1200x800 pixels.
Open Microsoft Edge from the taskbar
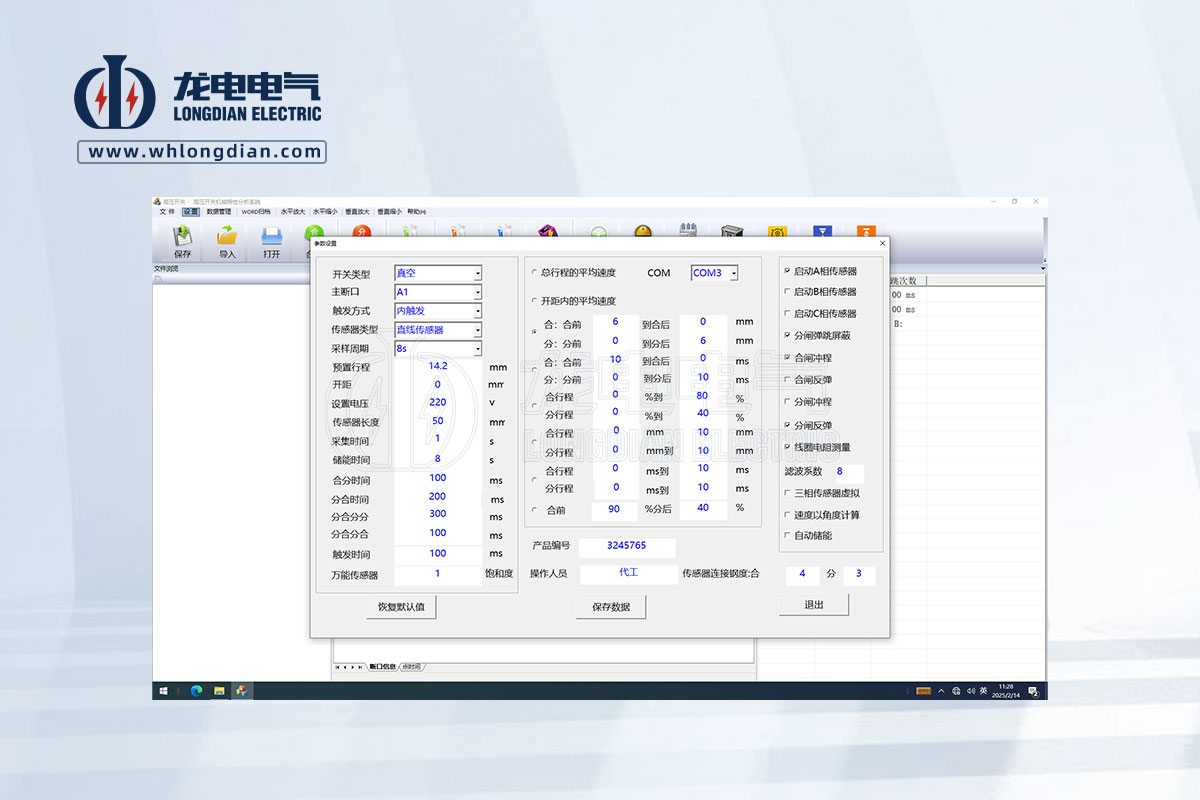[196, 691]
